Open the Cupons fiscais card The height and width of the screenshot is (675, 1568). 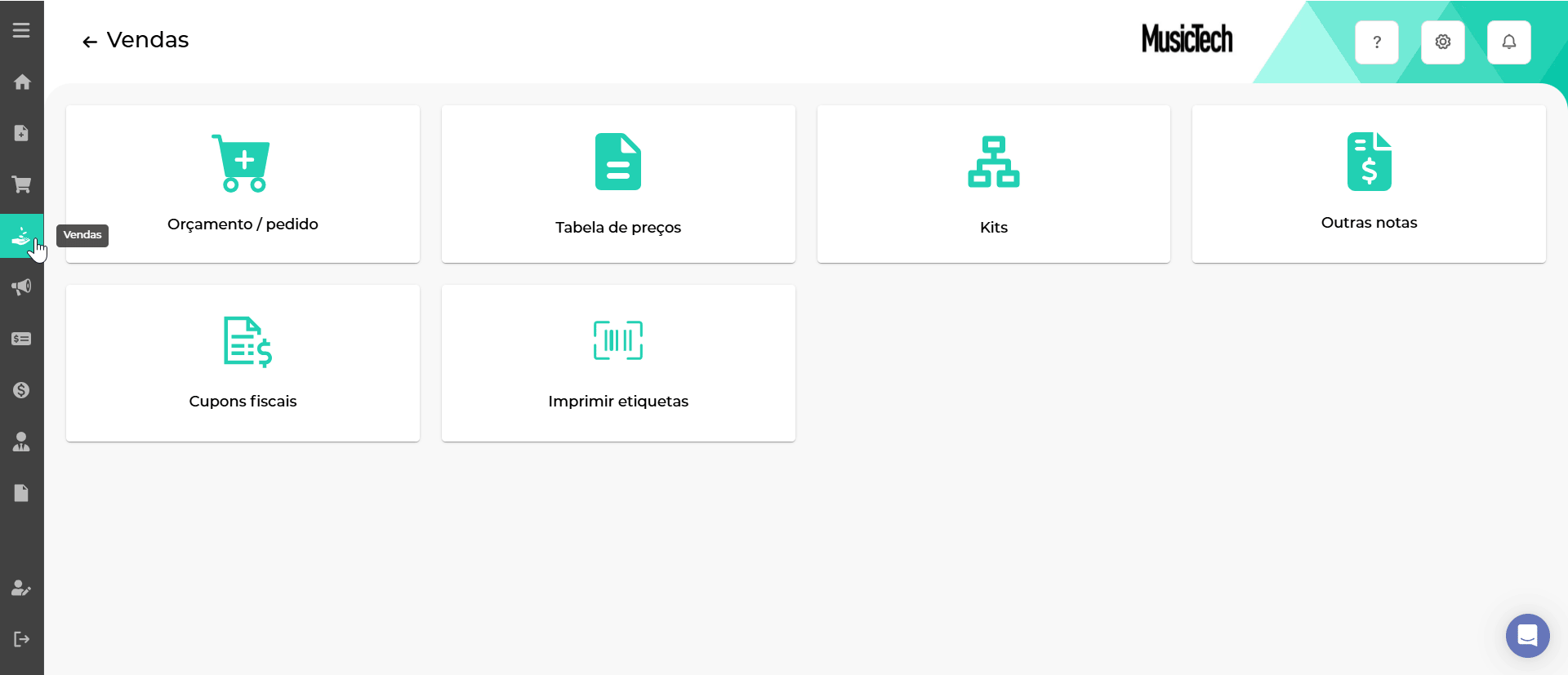[x=243, y=363]
